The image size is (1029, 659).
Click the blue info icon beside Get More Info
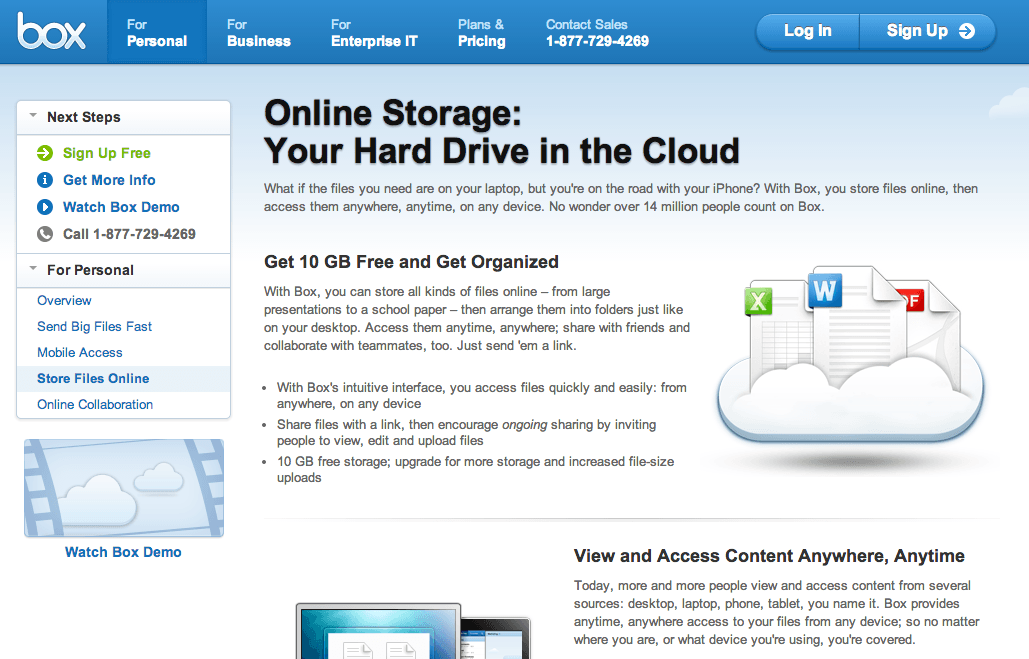(45, 180)
